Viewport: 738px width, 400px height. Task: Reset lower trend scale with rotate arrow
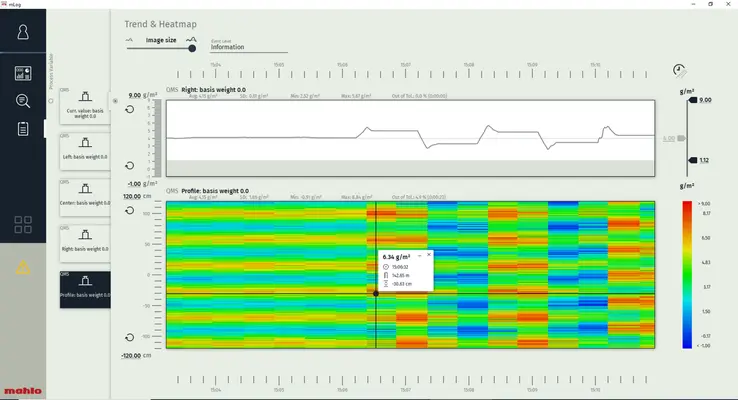coord(130,166)
